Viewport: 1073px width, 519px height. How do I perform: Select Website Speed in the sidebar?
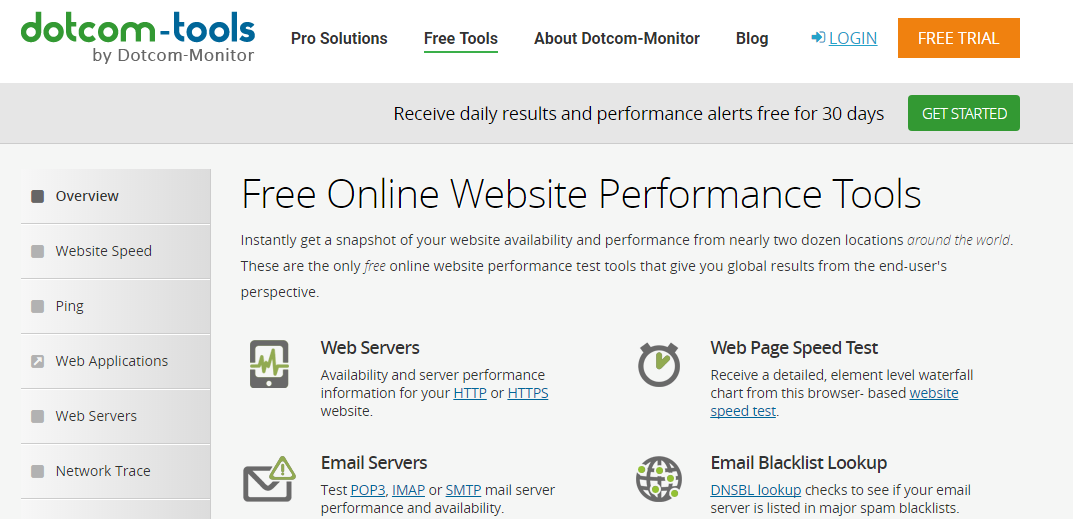(x=116, y=251)
